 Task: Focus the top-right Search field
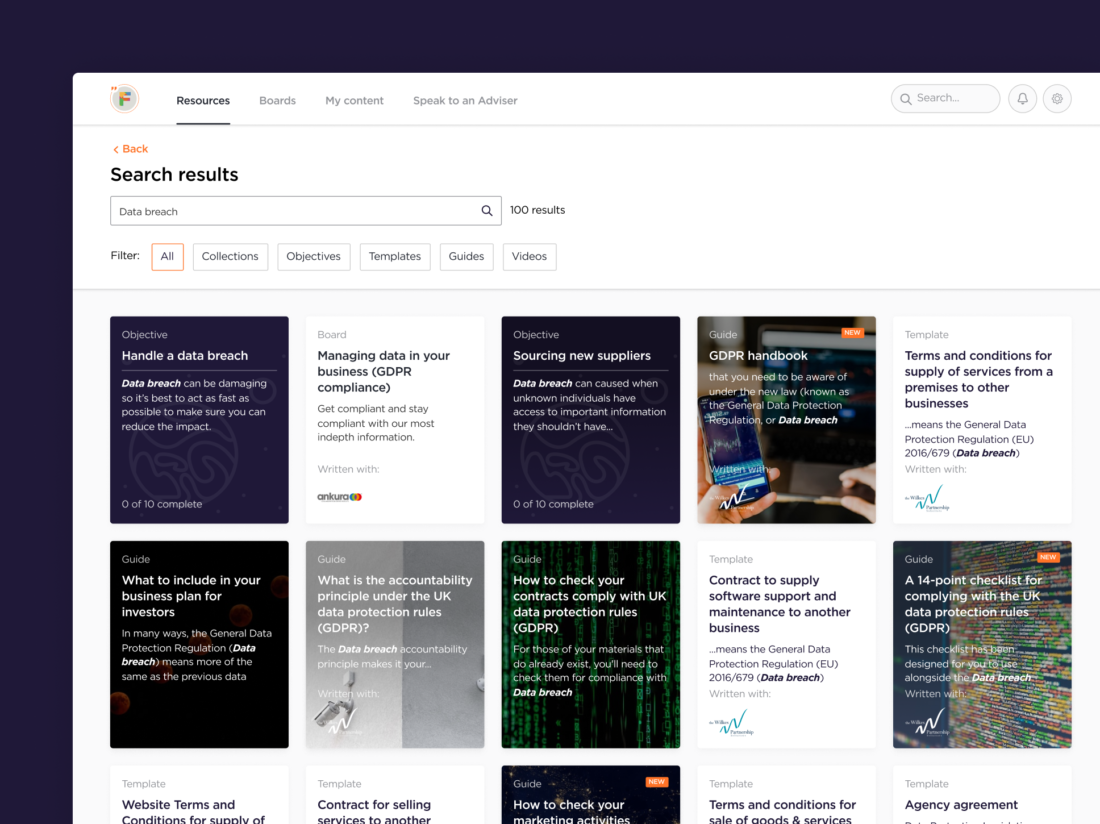945,99
